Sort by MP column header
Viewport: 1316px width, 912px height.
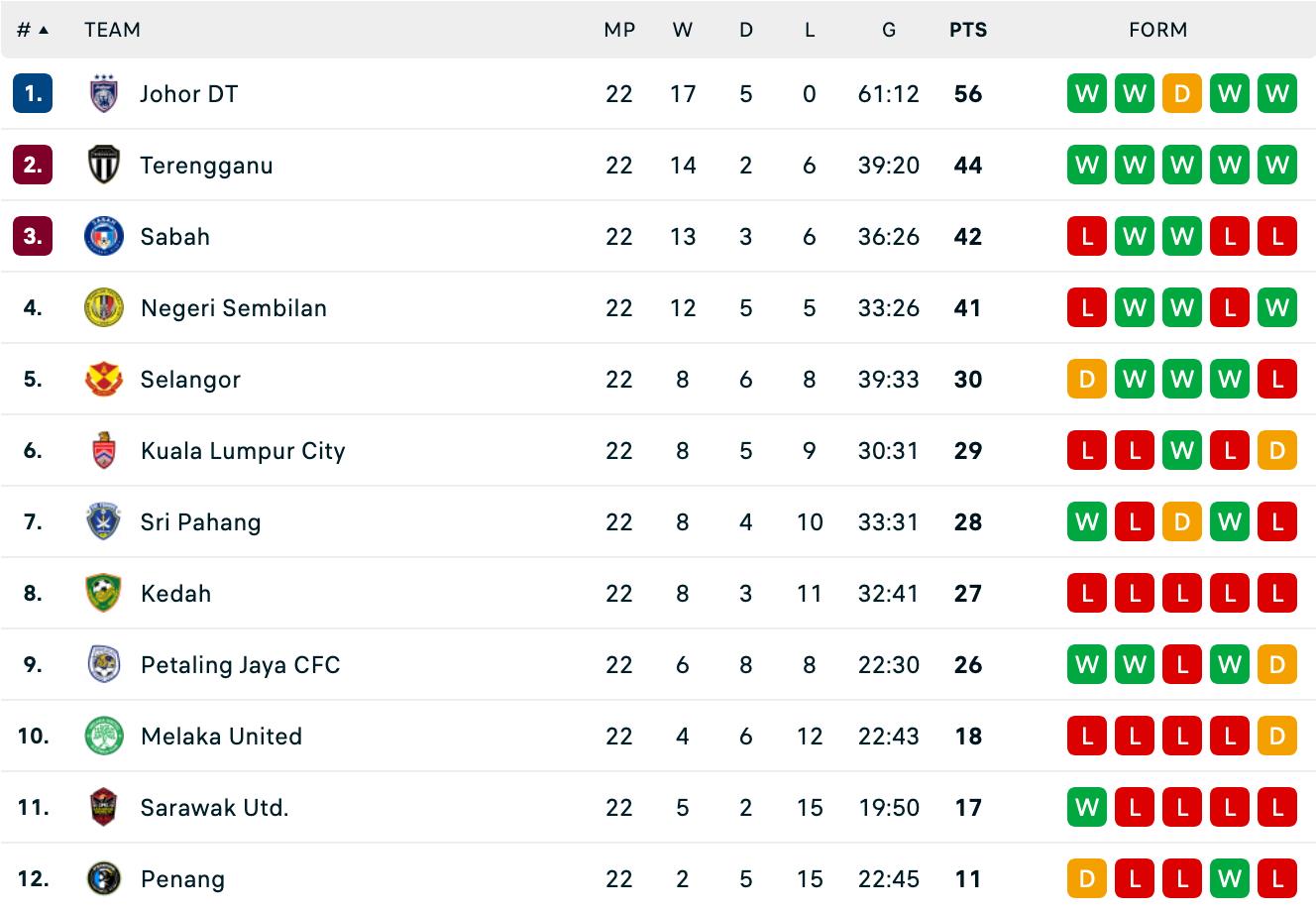pyautogui.click(x=619, y=30)
